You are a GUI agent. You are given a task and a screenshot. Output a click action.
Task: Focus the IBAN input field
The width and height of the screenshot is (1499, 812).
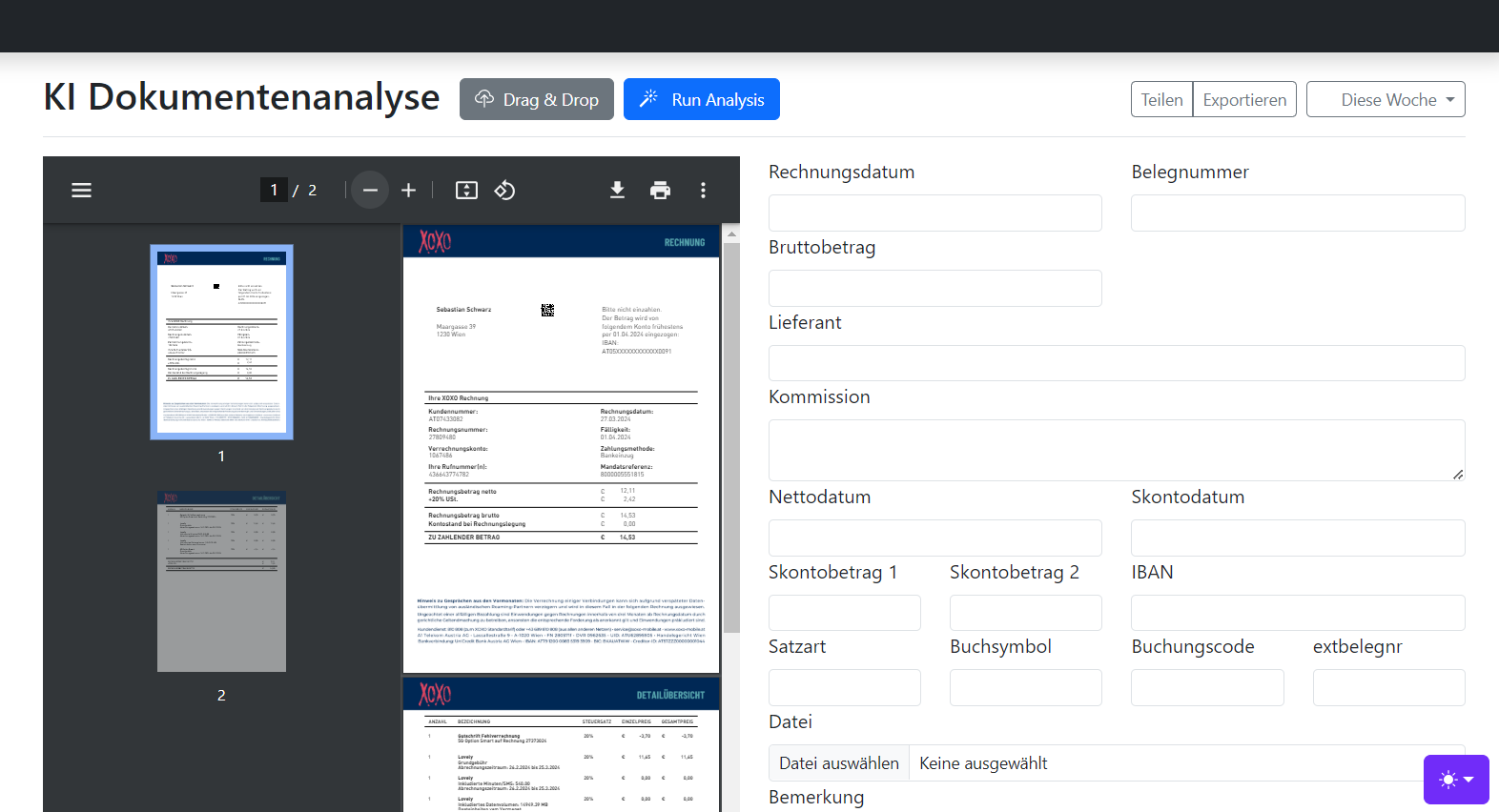(1297, 613)
